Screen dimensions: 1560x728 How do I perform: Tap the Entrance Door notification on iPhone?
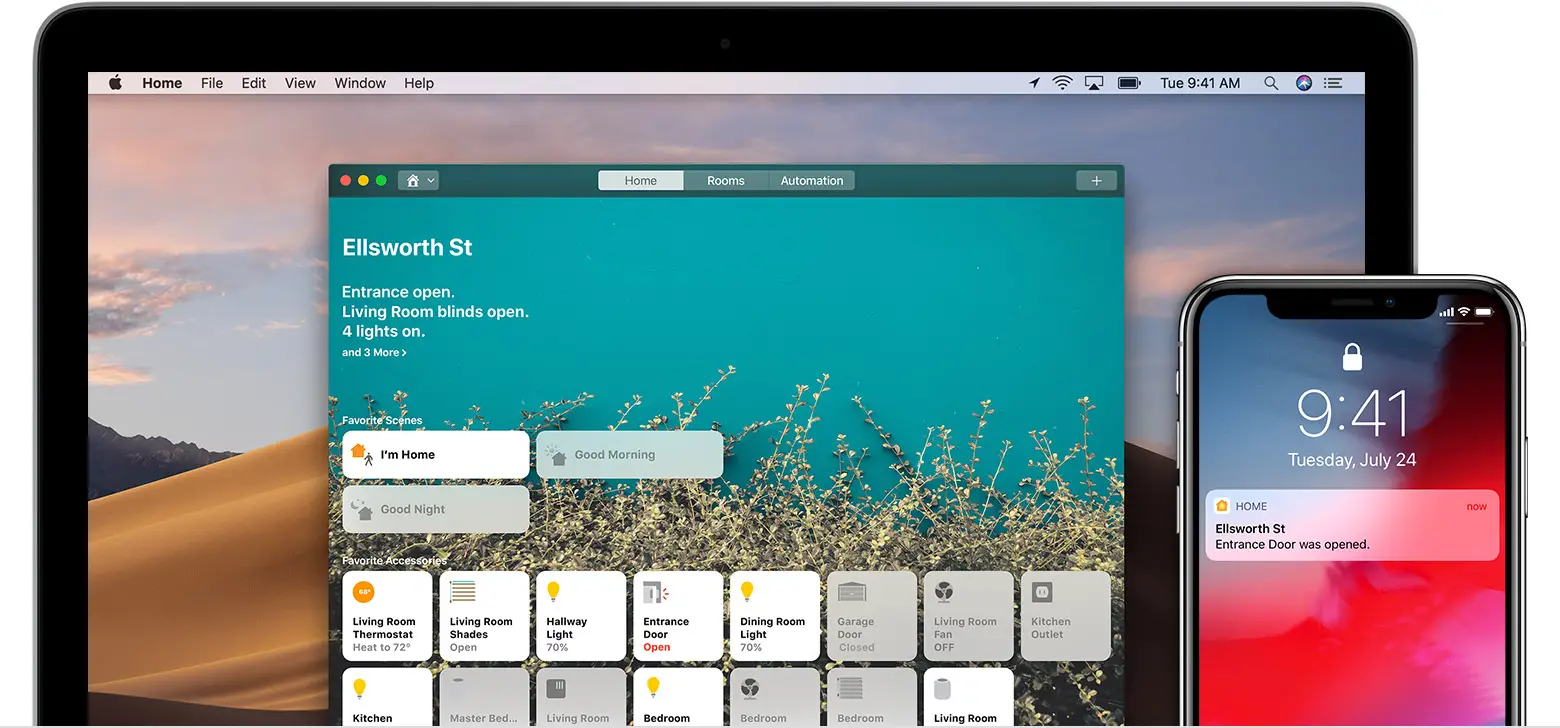(1352, 525)
